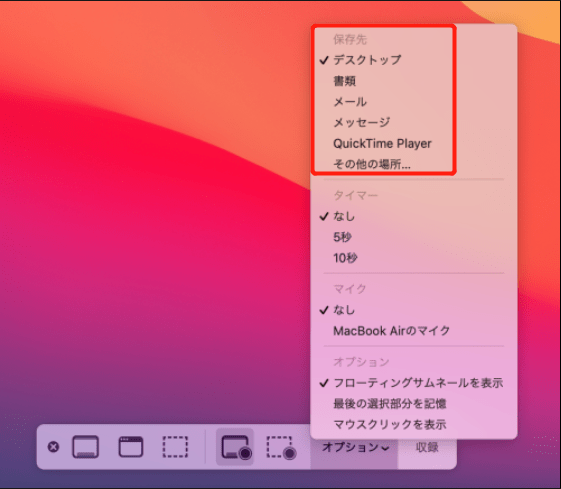This screenshot has width=561, height=489.
Task: Select Capture Entire Screen icon
Action: click(x=86, y=447)
